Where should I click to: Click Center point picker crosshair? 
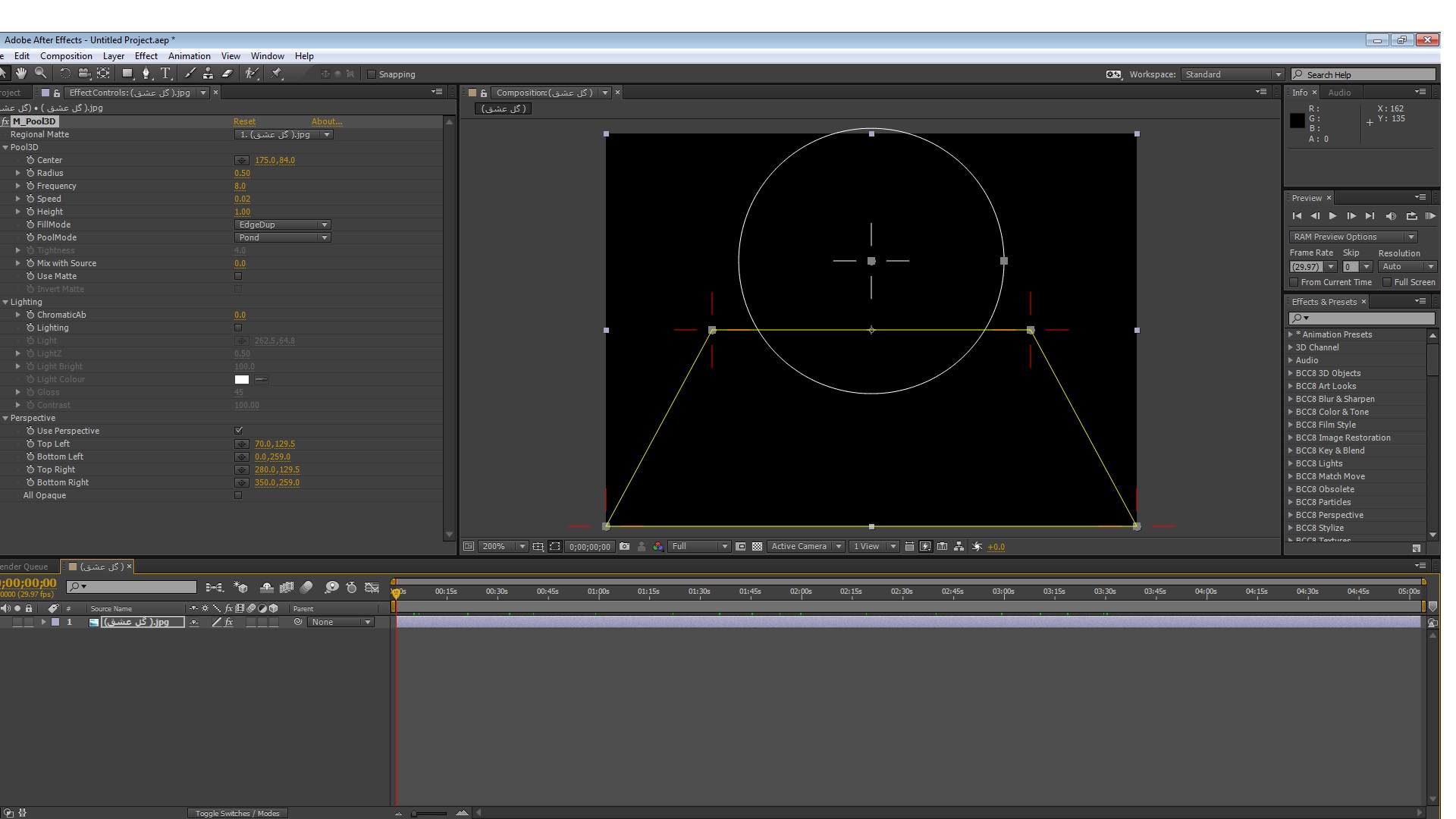pos(242,160)
